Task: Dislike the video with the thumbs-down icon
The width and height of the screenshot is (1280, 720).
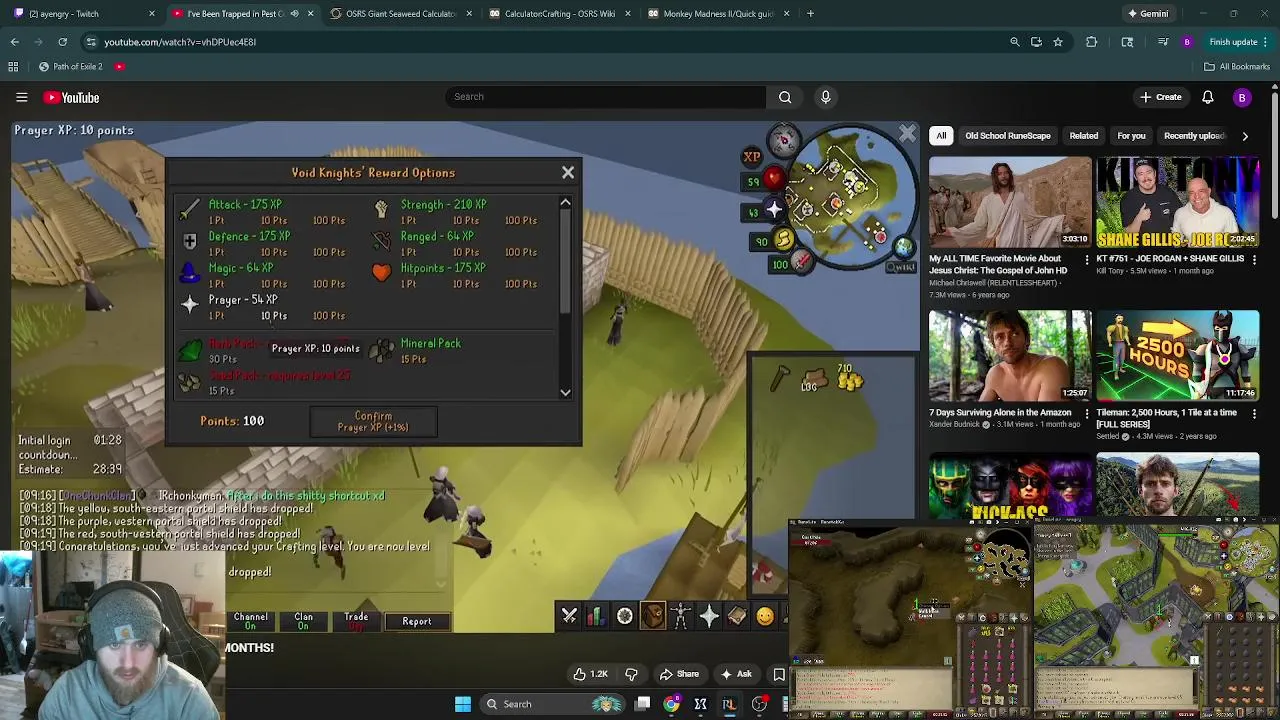Action: tap(631, 674)
